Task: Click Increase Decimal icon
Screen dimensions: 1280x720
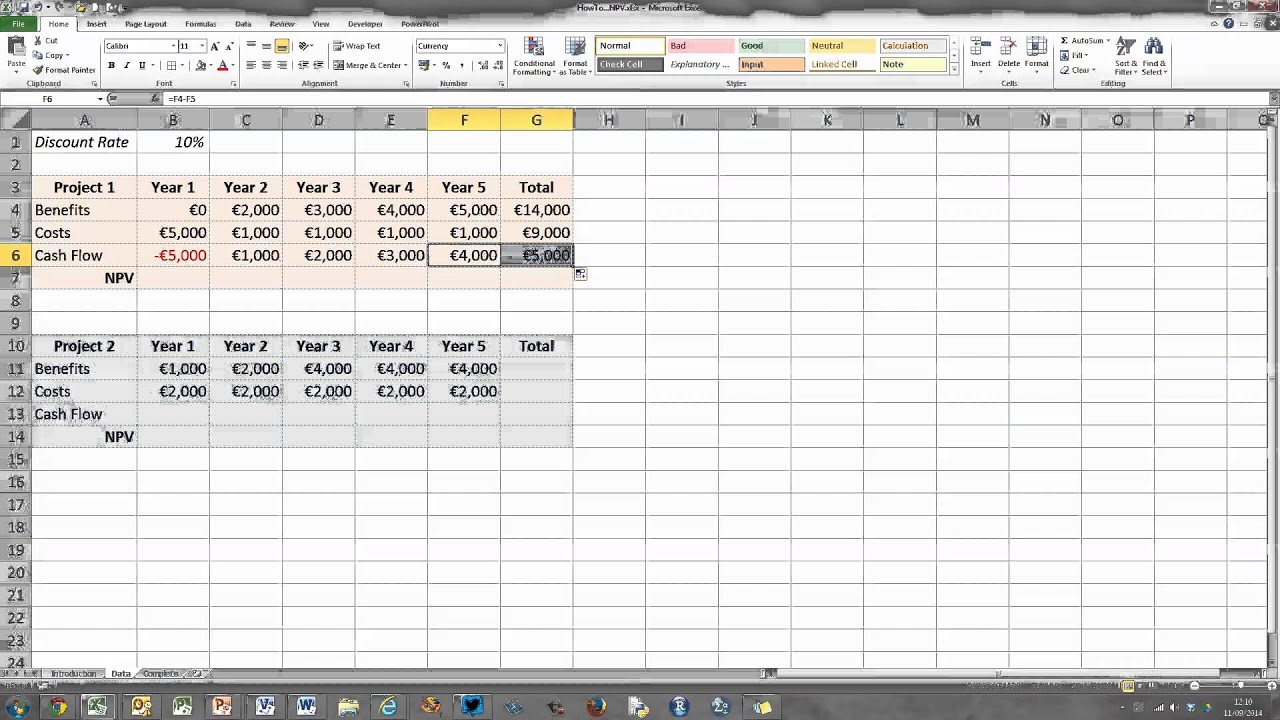Action: point(483,65)
